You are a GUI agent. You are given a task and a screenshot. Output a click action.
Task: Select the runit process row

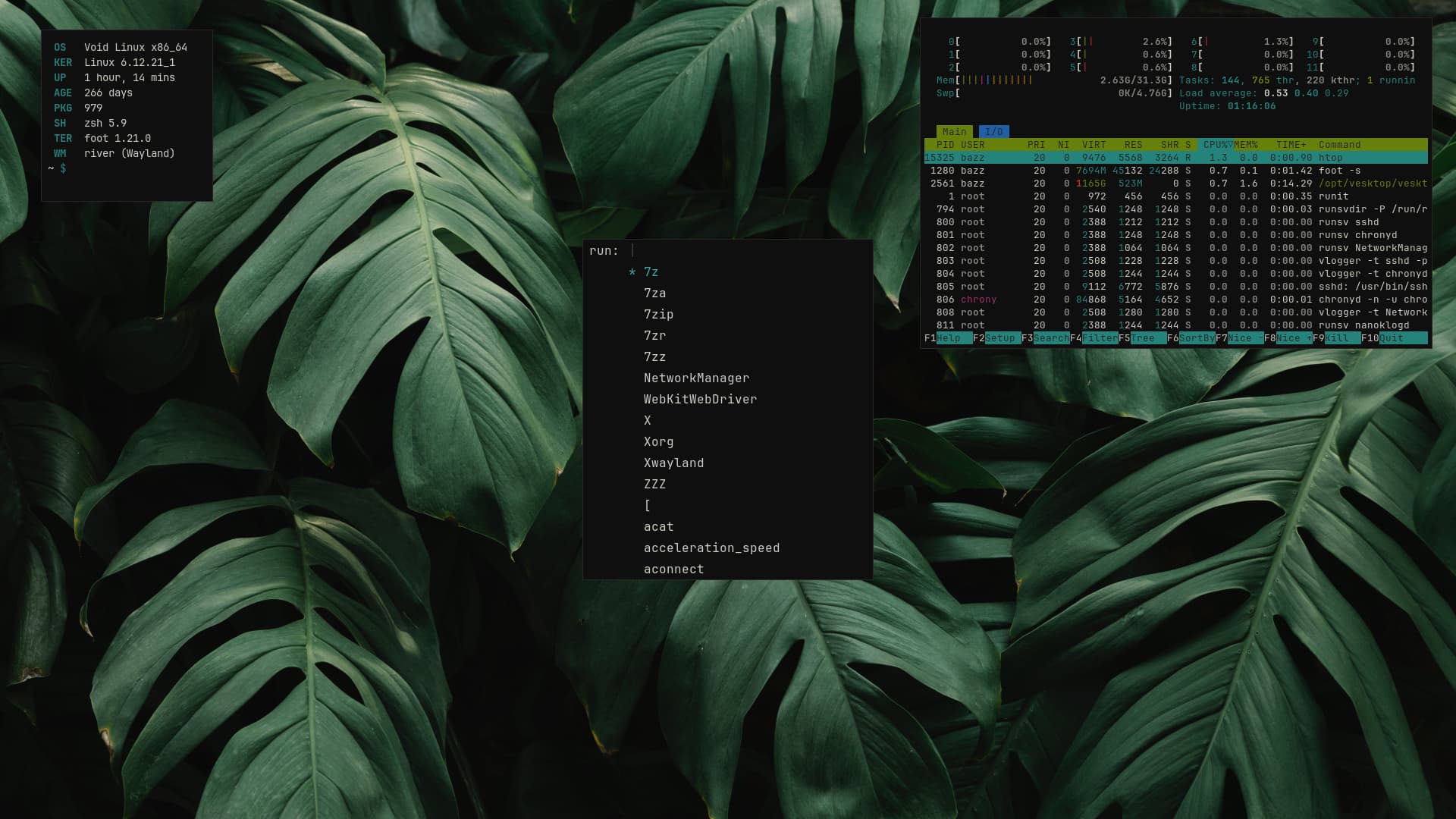click(x=1175, y=196)
